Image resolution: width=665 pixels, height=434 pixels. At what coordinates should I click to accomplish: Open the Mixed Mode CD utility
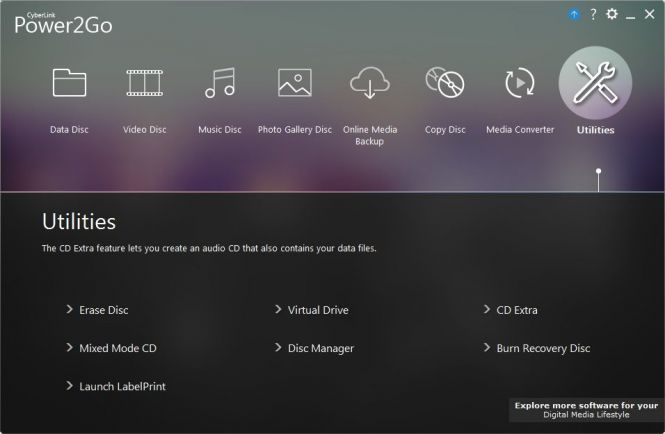coord(118,348)
